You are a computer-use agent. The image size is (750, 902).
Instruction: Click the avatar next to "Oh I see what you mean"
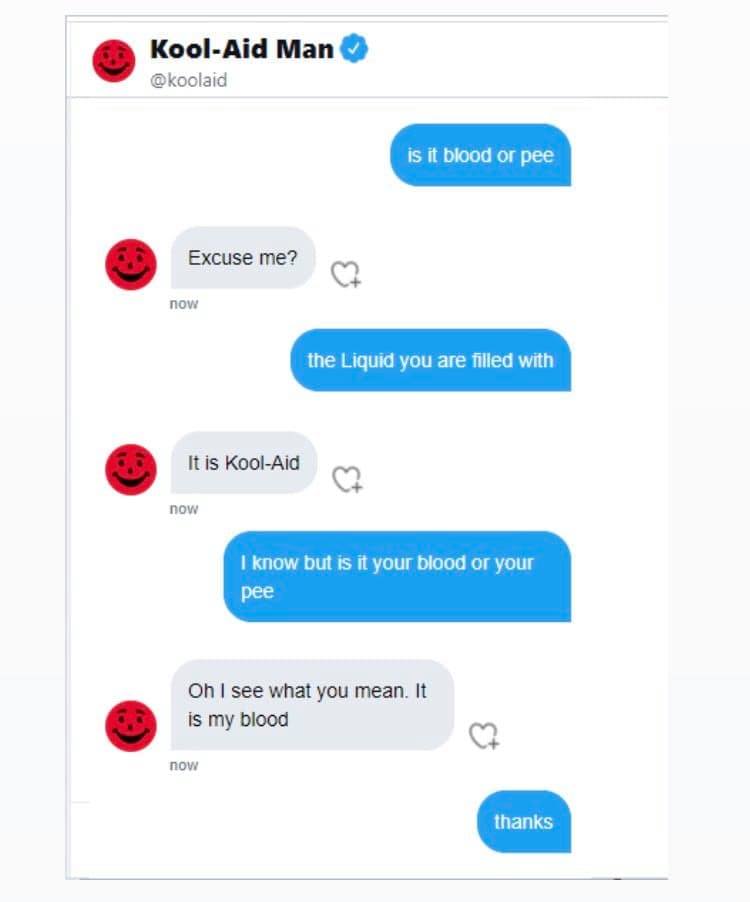(131, 725)
